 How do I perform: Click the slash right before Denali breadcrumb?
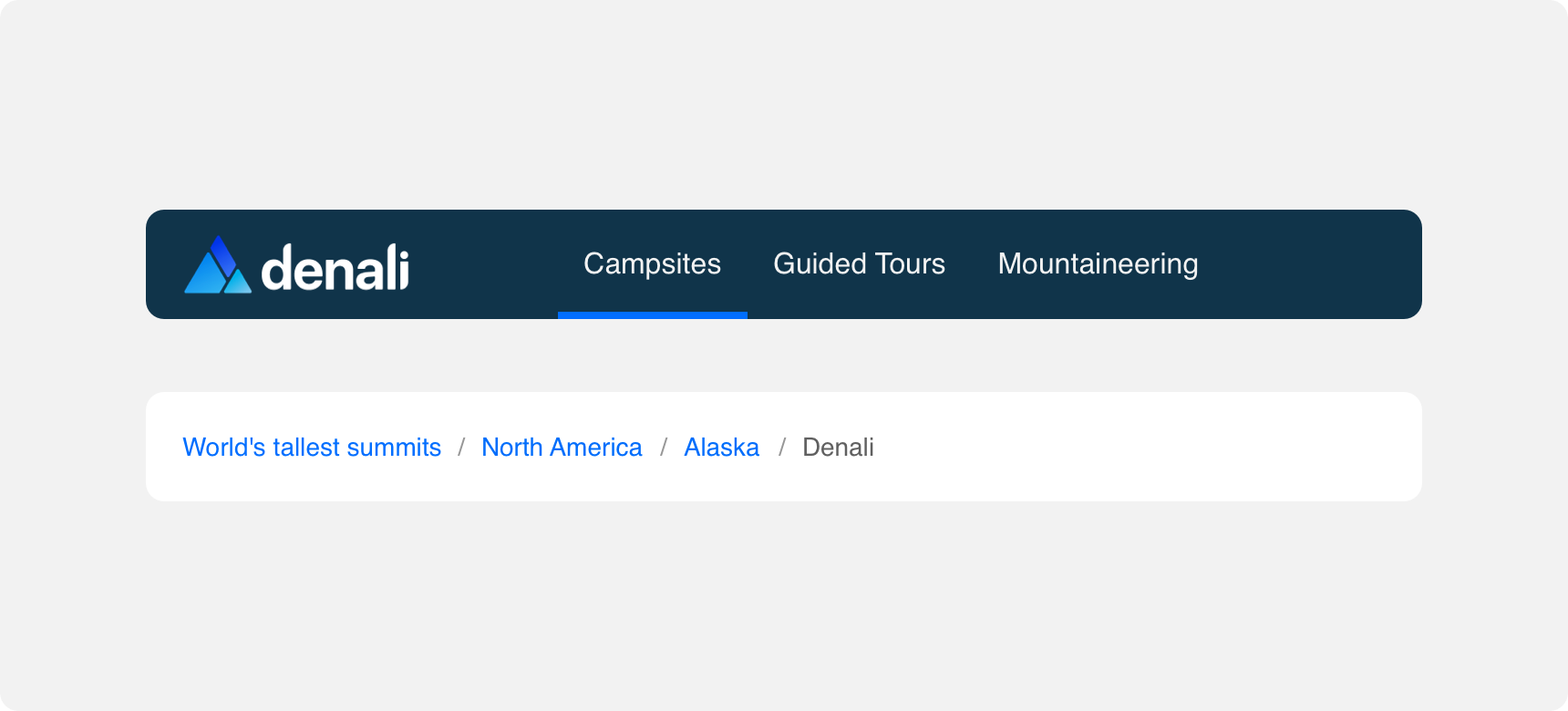click(x=782, y=447)
